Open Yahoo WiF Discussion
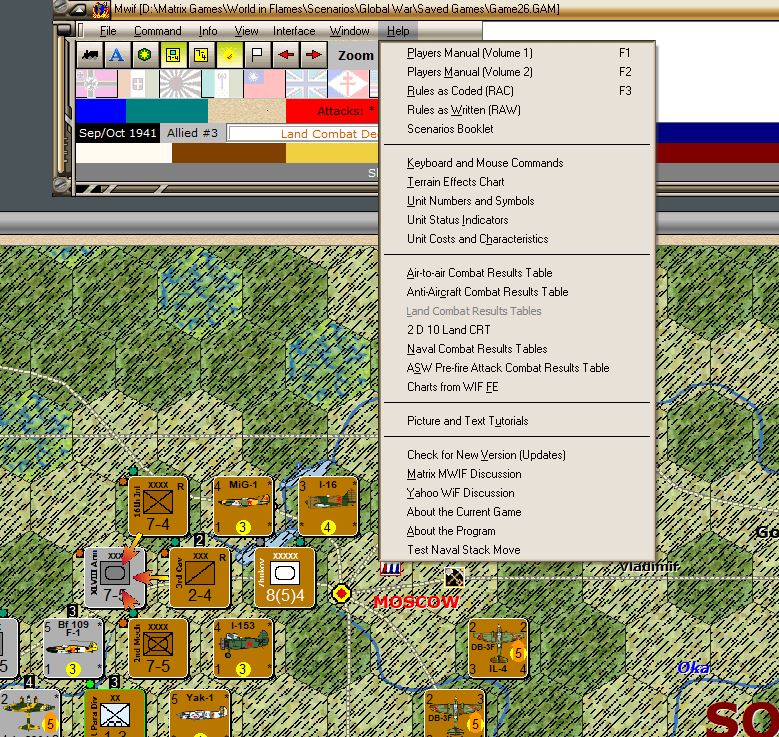This screenshot has height=737, width=779. (518, 493)
